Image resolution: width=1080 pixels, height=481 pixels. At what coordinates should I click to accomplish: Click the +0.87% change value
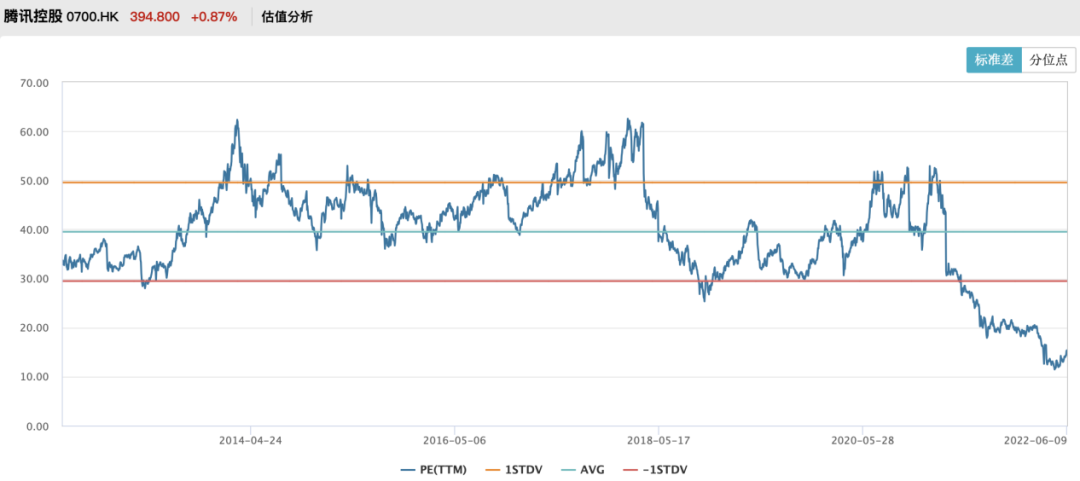(214, 17)
